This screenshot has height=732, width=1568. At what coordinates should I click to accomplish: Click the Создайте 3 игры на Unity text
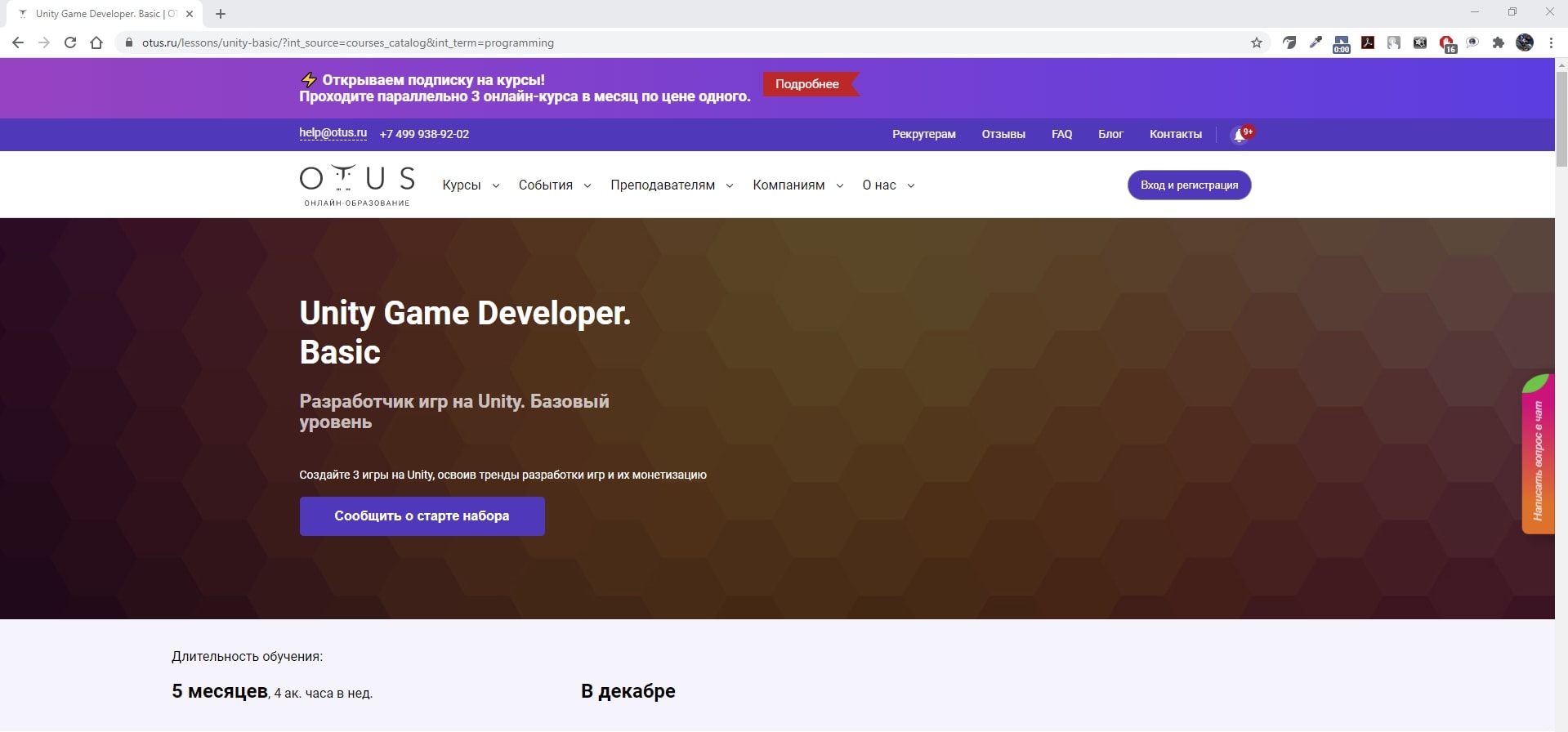pyautogui.click(x=503, y=475)
